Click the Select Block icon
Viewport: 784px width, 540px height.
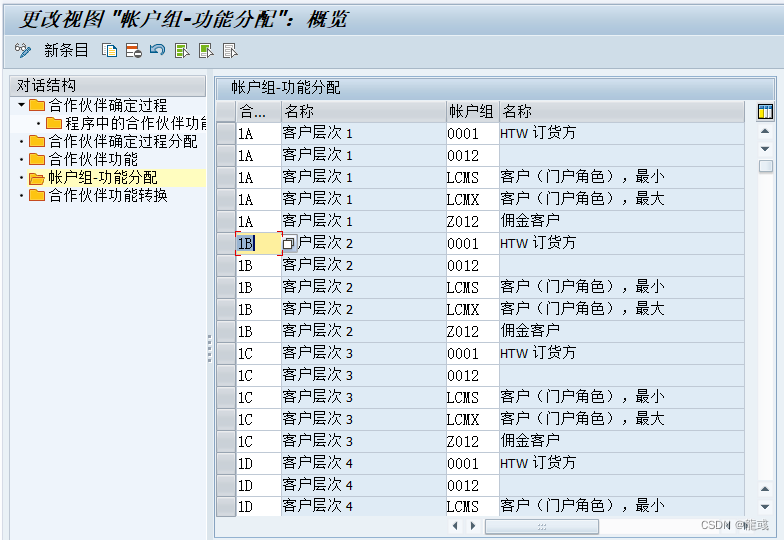206,50
